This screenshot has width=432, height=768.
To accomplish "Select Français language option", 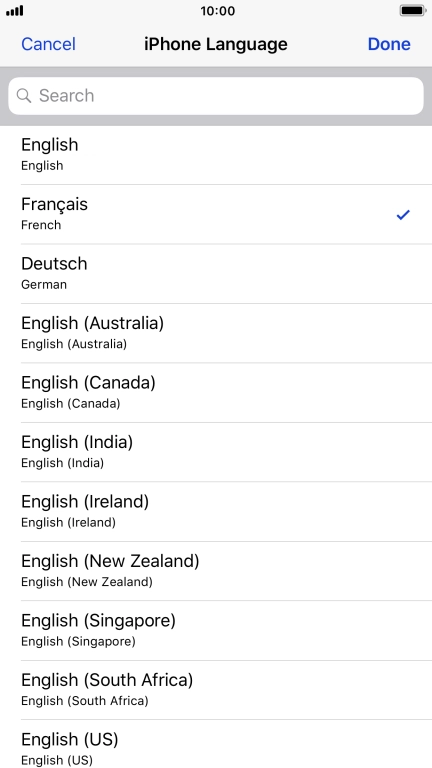I will pos(216,215).
